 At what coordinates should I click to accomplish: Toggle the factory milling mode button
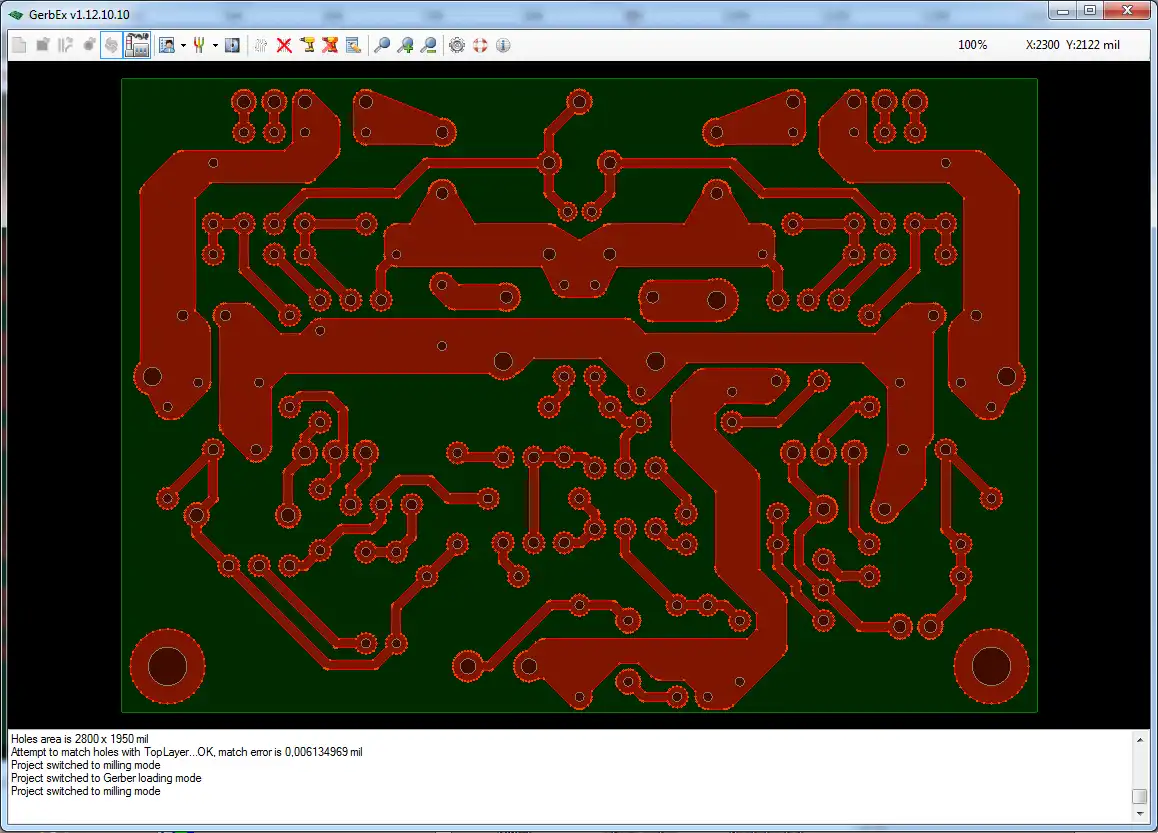pyautogui.click(x=137, y=45)
